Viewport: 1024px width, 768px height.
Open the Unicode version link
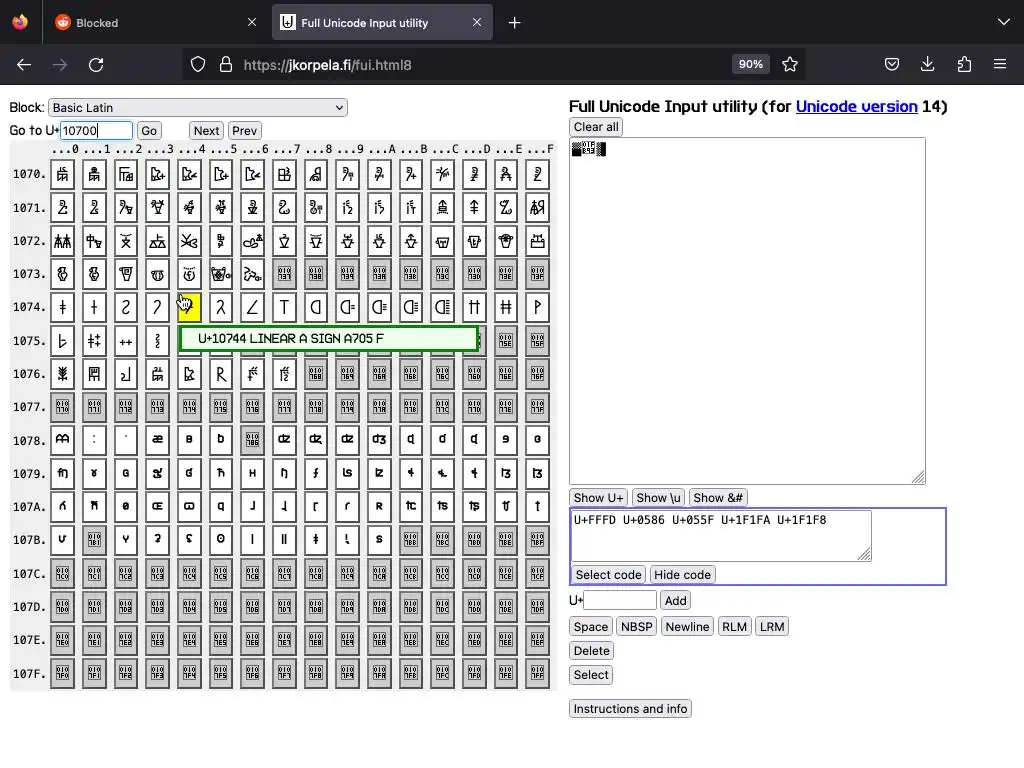tap(856, 106)
